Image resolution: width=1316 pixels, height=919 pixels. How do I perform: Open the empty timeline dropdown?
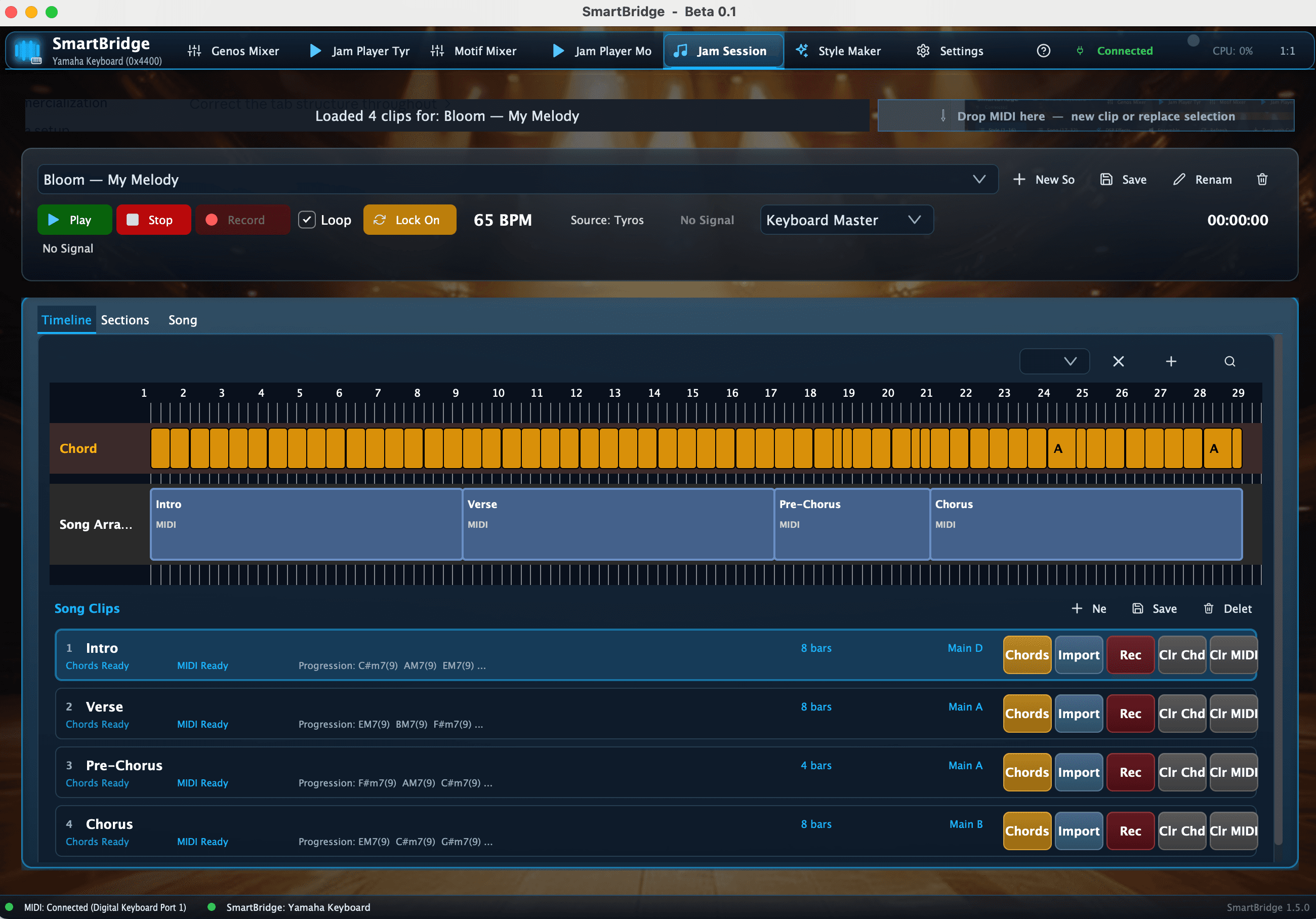pos(1054,361)
